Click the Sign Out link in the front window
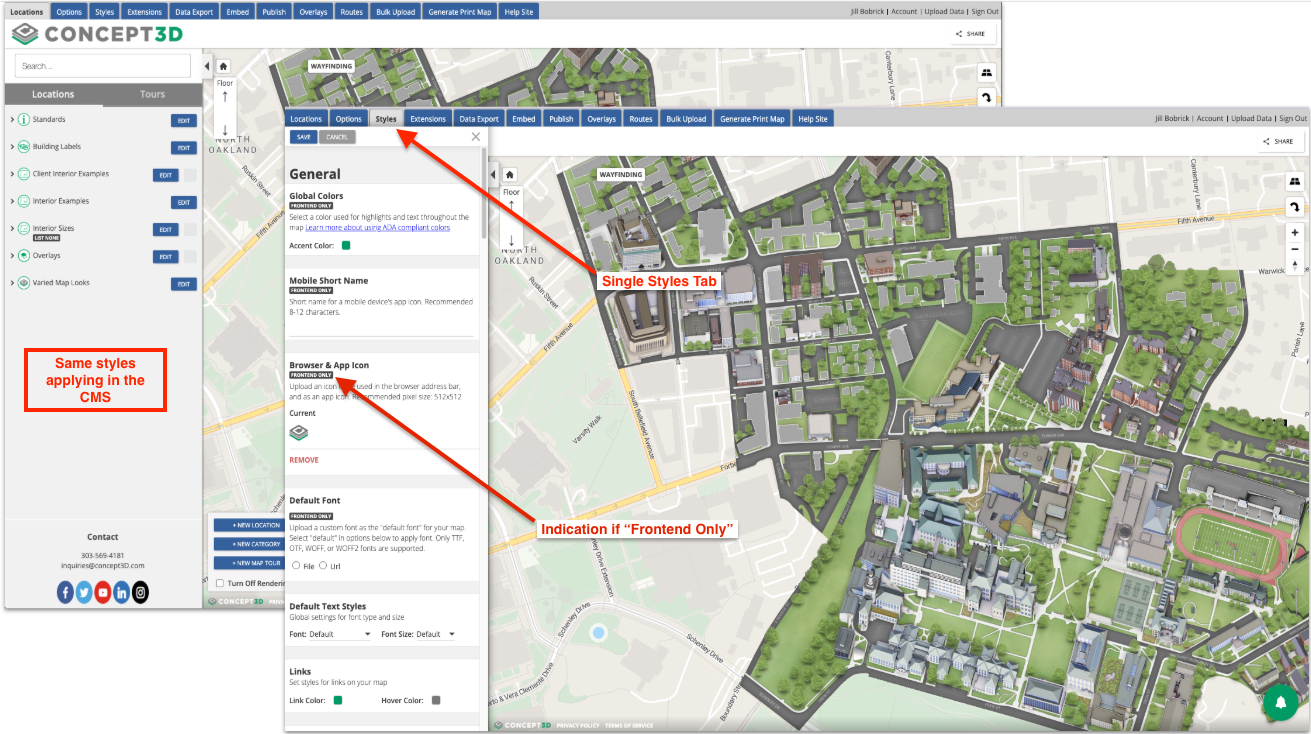 1293,119
